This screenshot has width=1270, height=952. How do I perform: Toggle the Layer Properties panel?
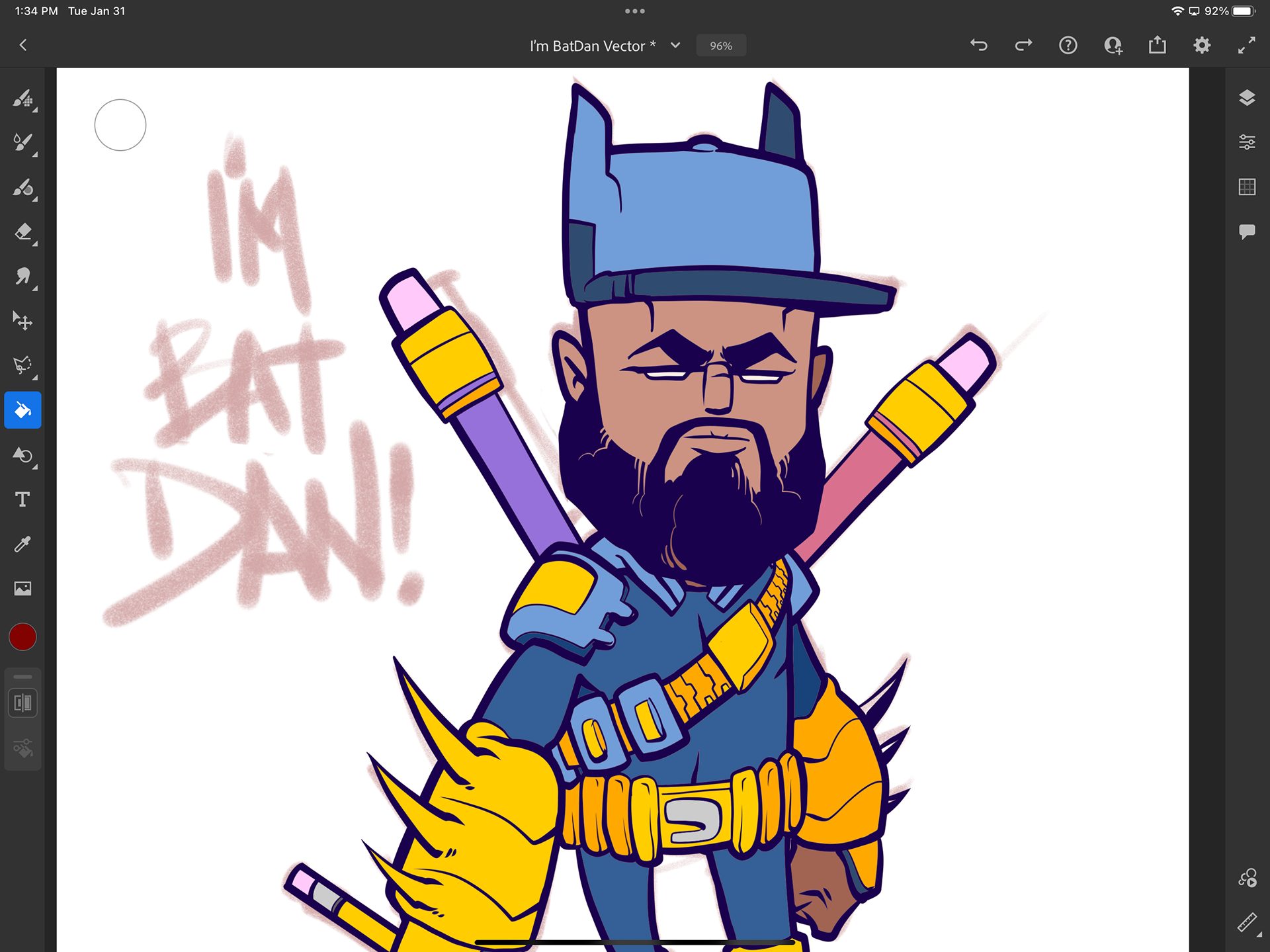[1247, 142]
